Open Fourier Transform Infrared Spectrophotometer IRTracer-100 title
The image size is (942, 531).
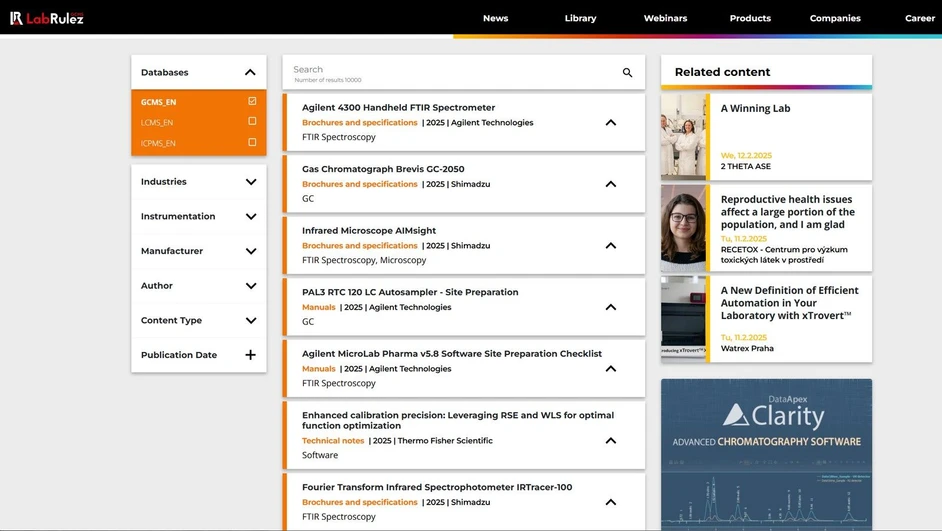click(x=437, y=487)
